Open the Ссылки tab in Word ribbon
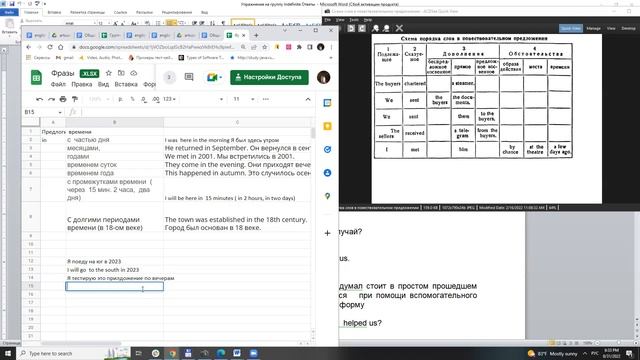Viewport: 640px width, 360px height. (120, 12)
